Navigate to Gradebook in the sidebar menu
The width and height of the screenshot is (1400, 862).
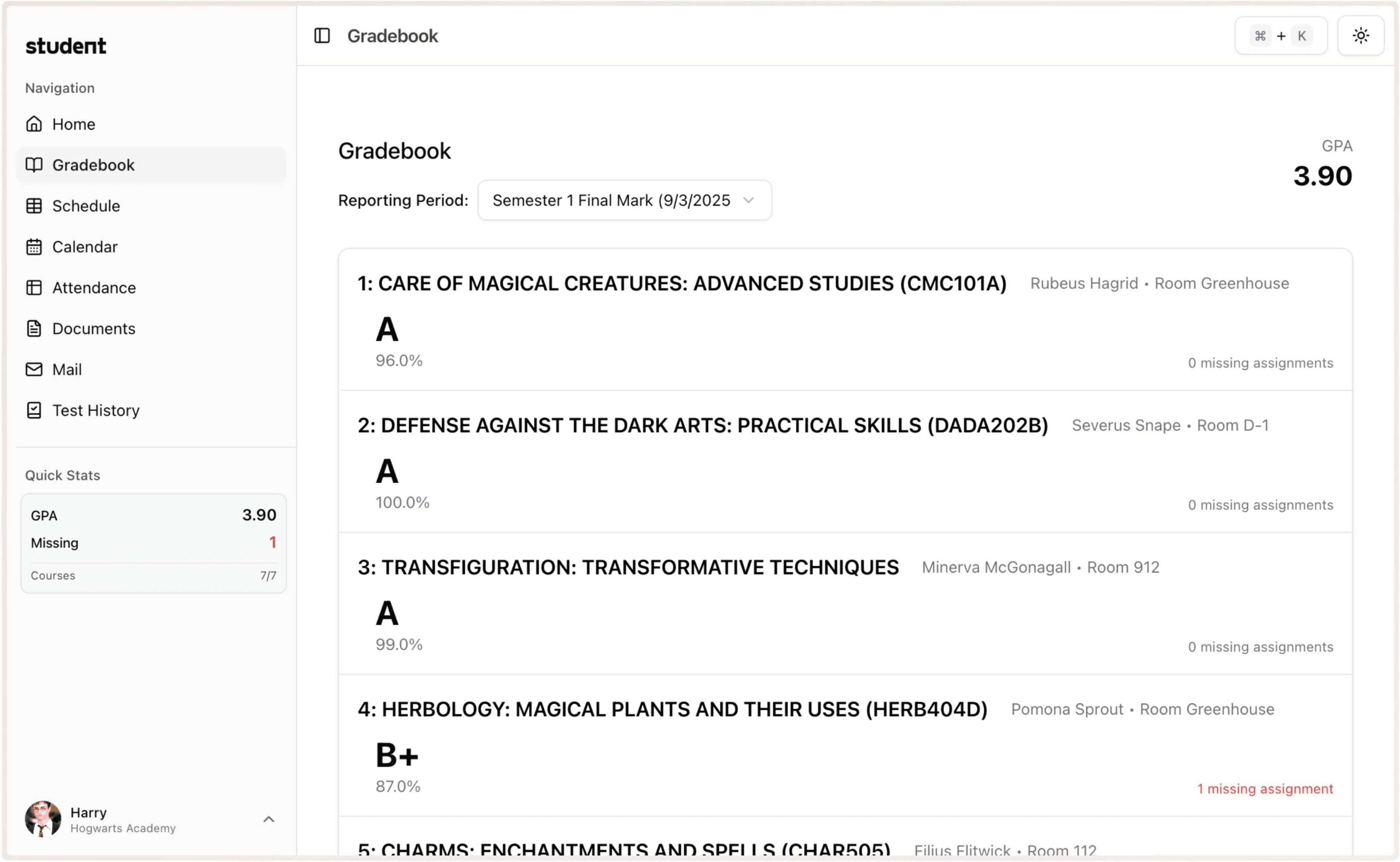pyautogui.click(x=94, y=165)
